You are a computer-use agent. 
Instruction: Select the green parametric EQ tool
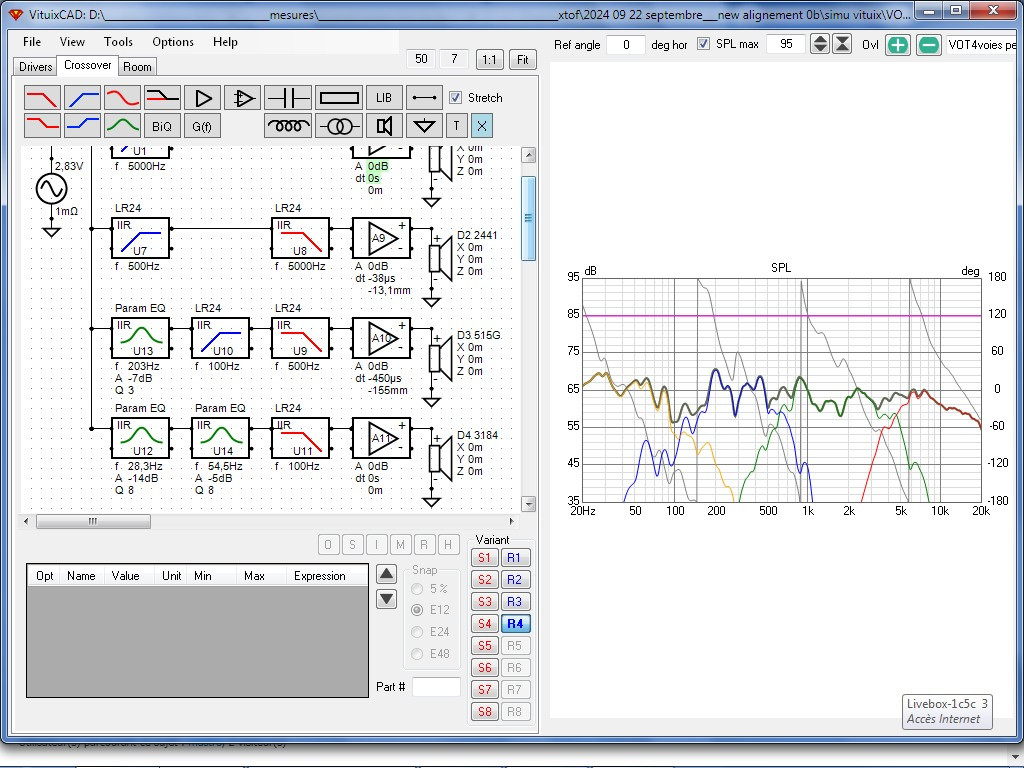click(x=122, y=125)
